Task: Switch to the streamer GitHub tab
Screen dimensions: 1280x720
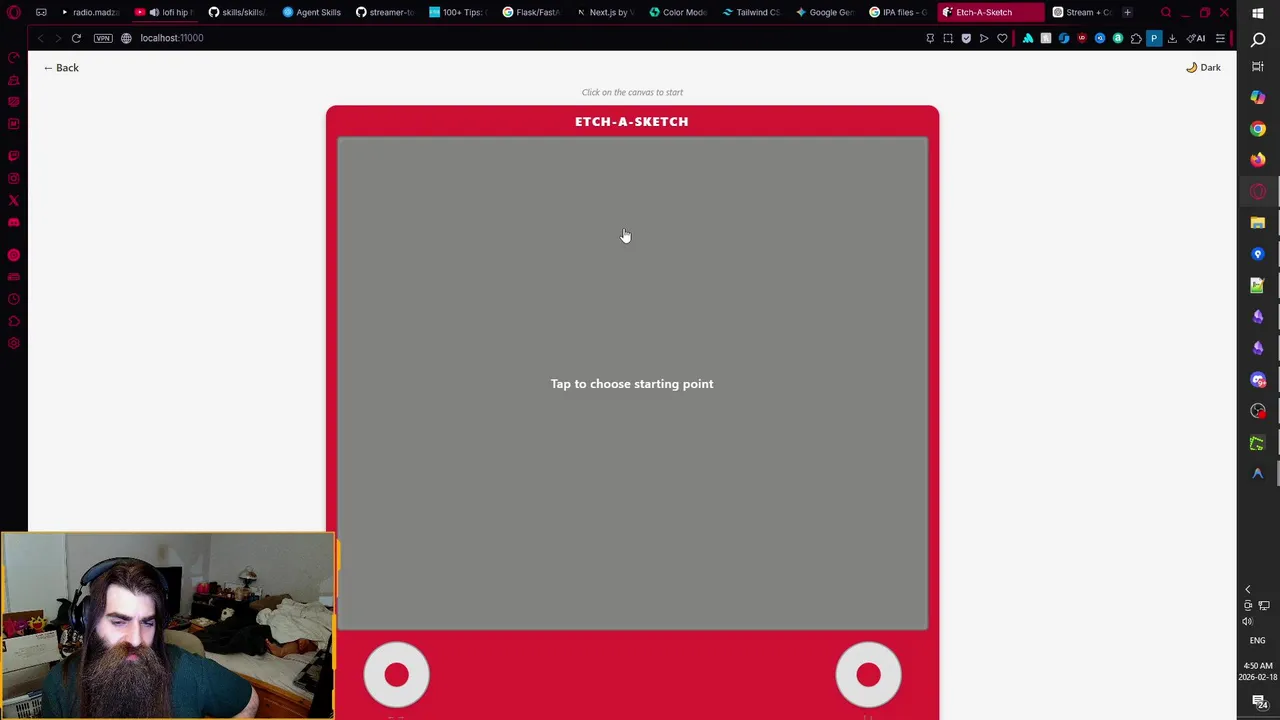Action: (x=386, y=12)
